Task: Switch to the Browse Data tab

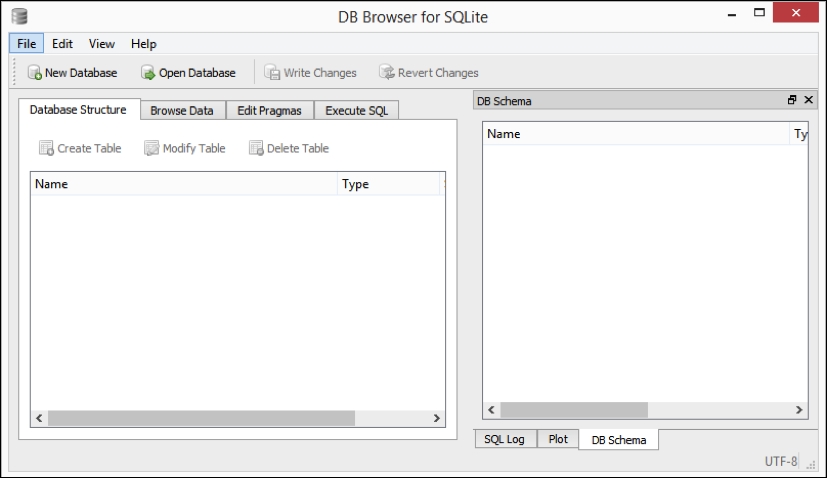Action: pyautogui.click(x=181, y=111)
